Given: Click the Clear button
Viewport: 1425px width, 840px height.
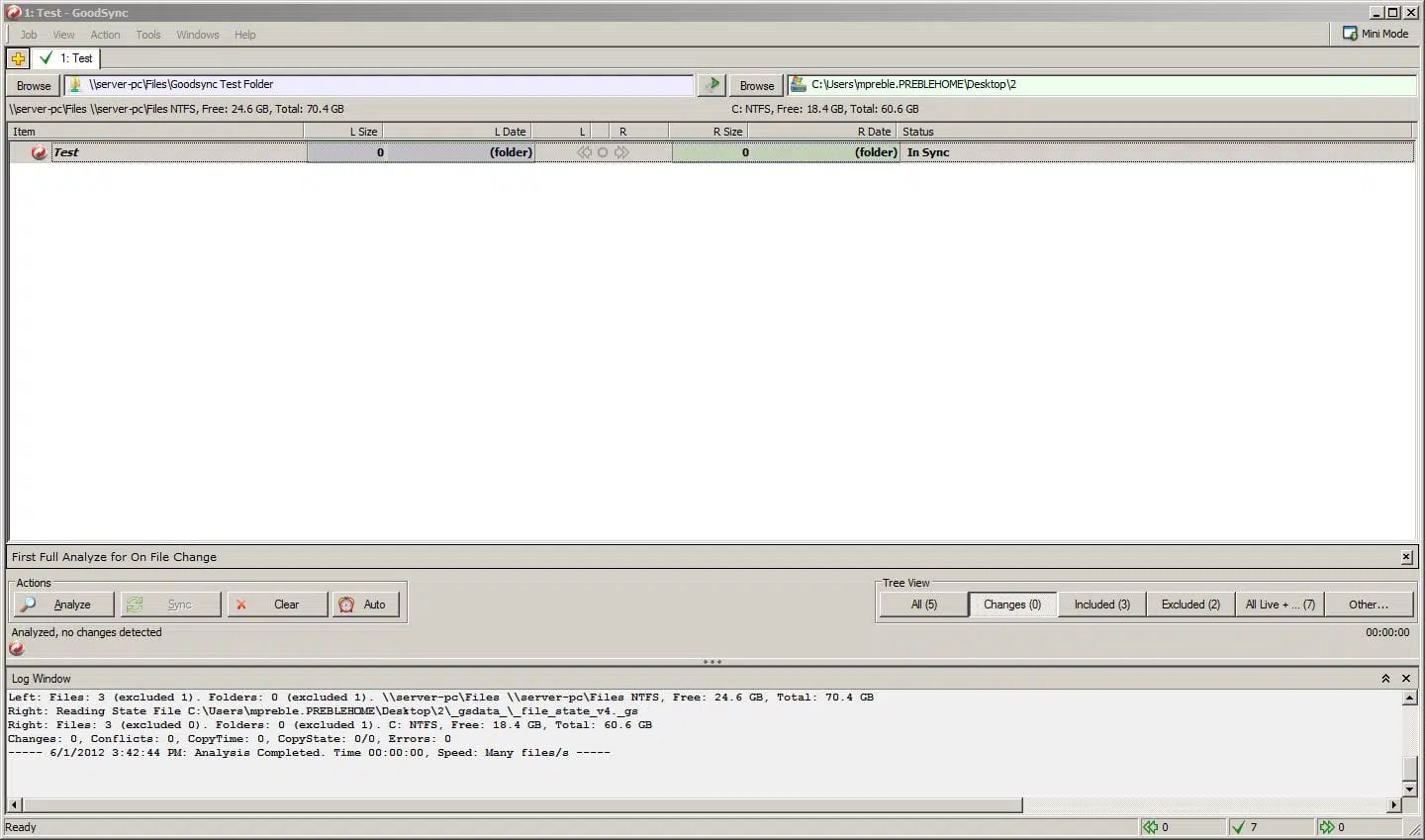Looking at the screenshot, I should tap(277, 605).
